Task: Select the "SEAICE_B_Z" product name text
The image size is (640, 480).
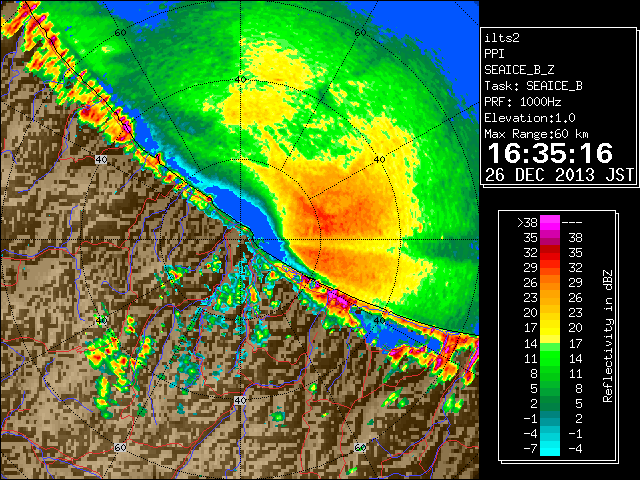Action: click(519, 70)
